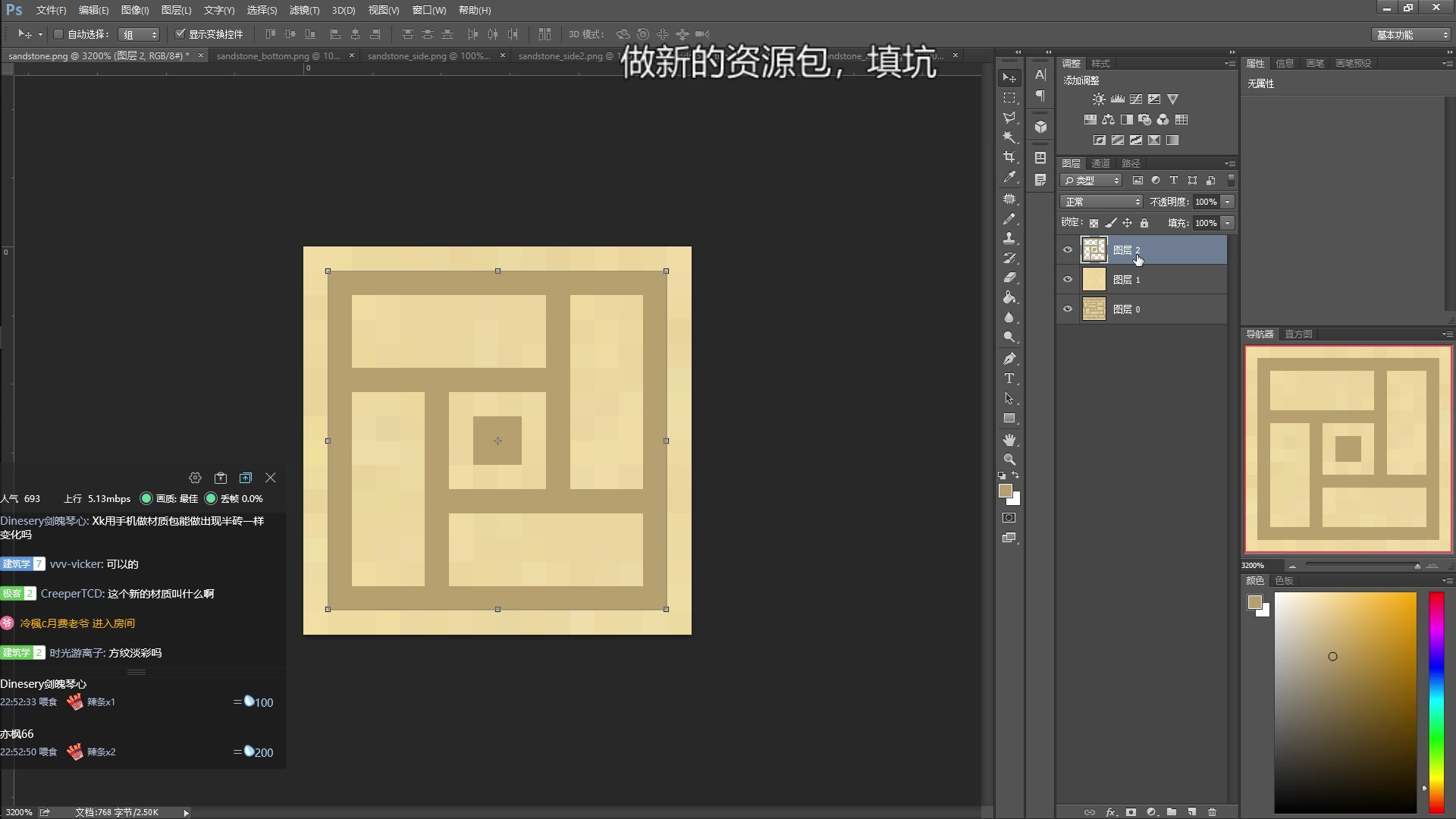The height and width of the screenshot is (819, 1456).
Task: Open fill 填充 dropdown arrow
Action: pyautogui.click(x=1228, y=223)
